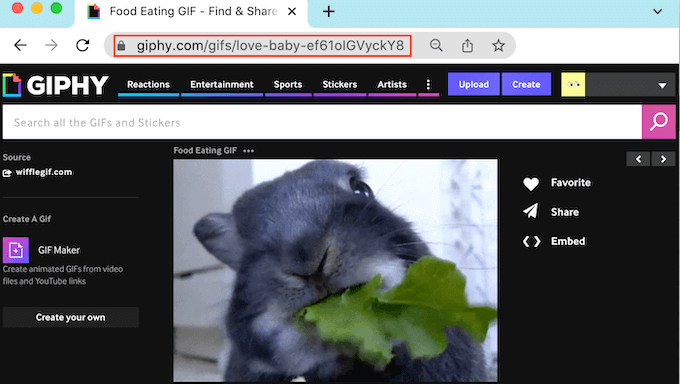Click the Share paper plane icon

tap(531, 212)
